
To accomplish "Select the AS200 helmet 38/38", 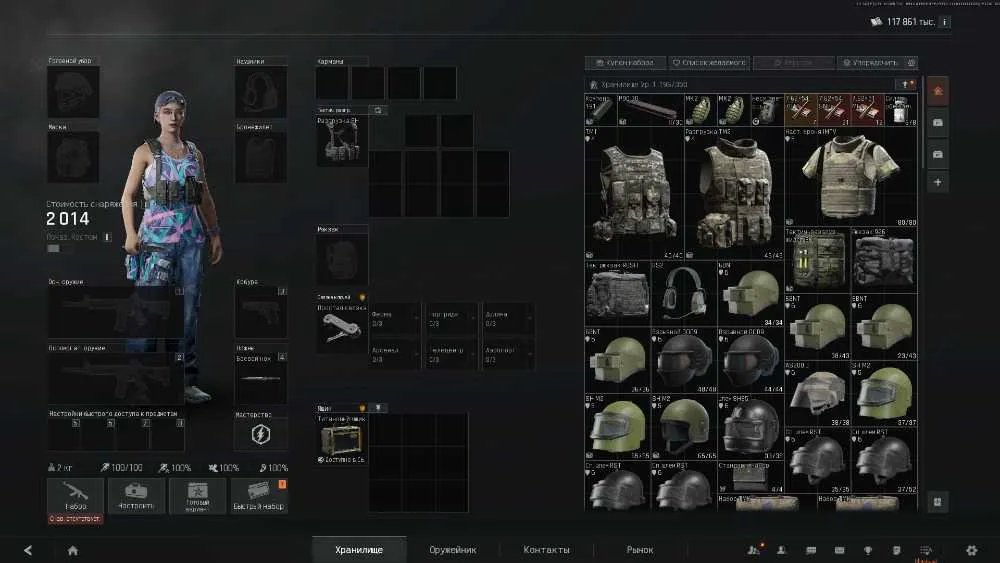I will coord(818,393).
